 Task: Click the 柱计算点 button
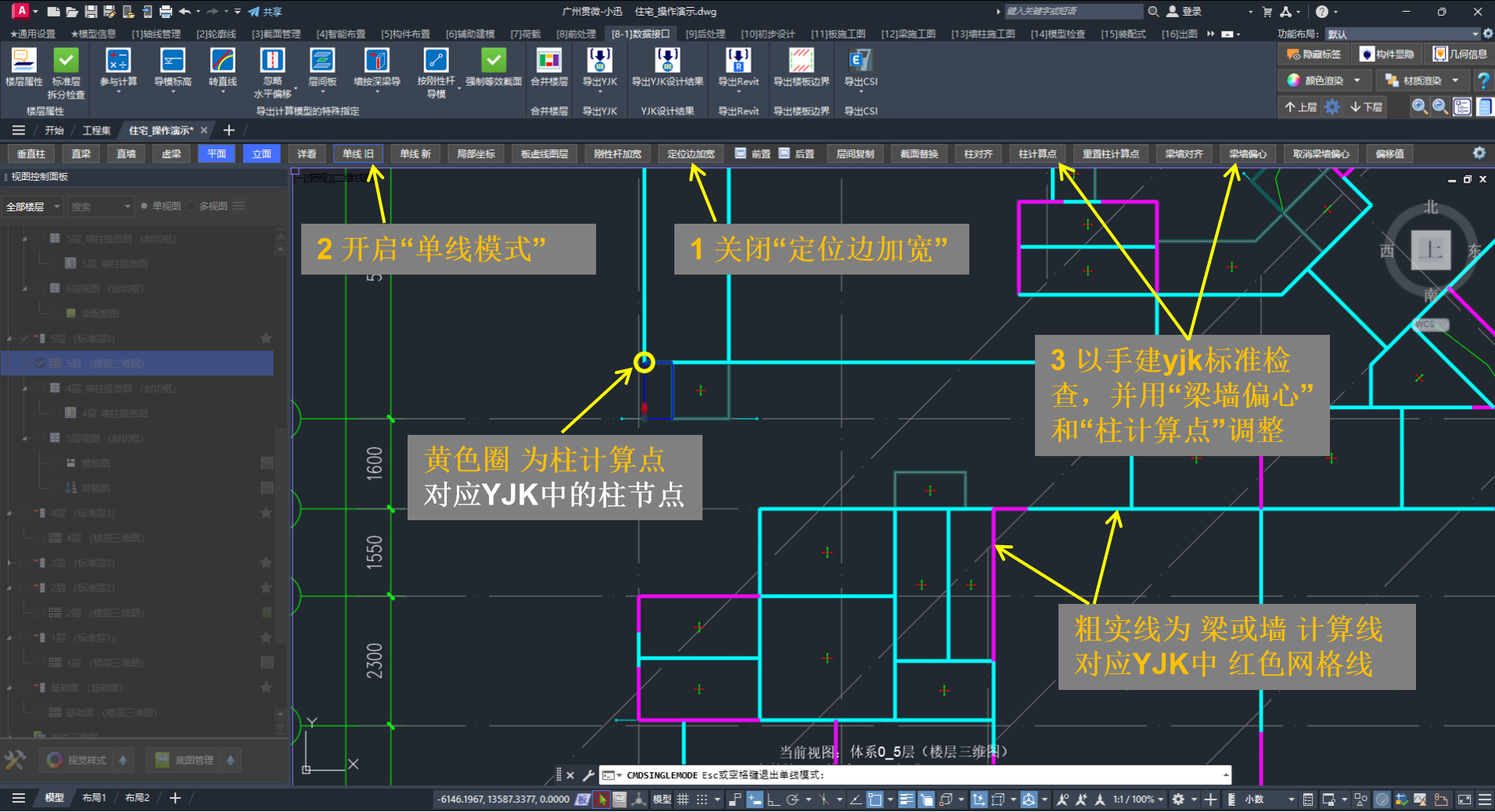click(1037, 154)
